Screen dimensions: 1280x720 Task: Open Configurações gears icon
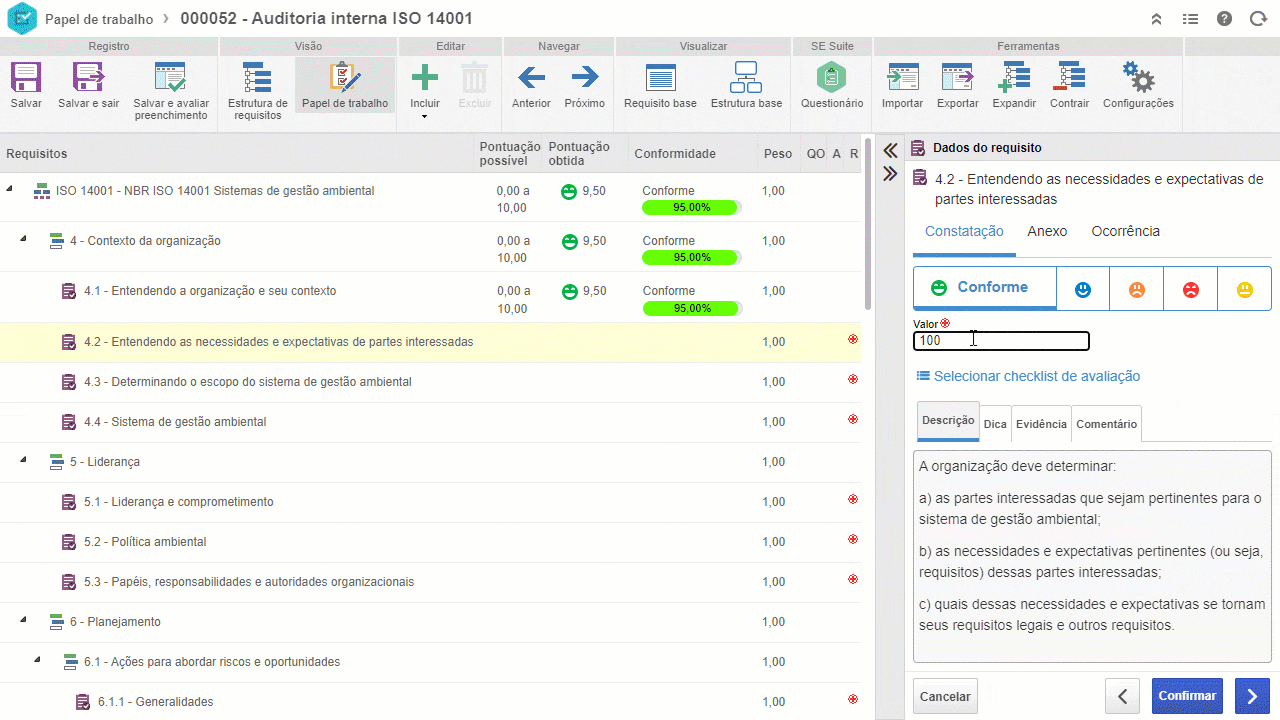coord(1138,77)
